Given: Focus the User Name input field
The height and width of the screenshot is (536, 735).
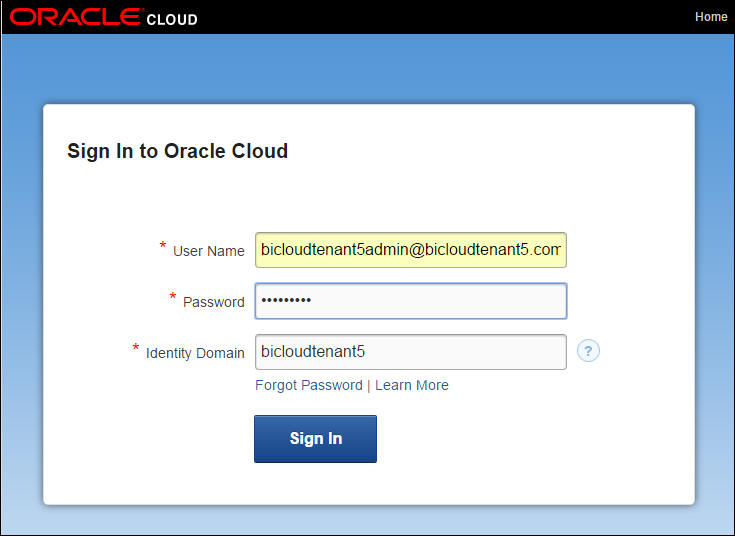Looking at the screenshot, I should [411, 250].
